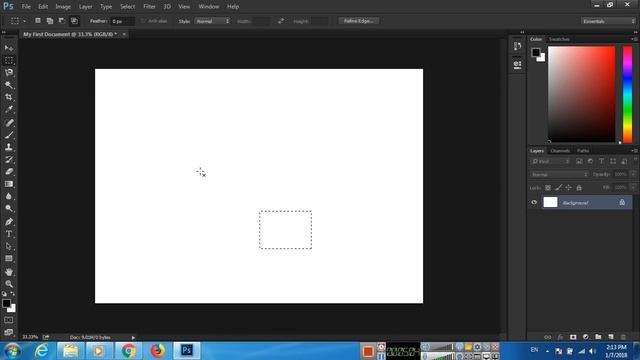The width and height of the screenshot is (640, 360).
Task: Swap foreground and background colors in toolbox
Action: pos(13,293)
